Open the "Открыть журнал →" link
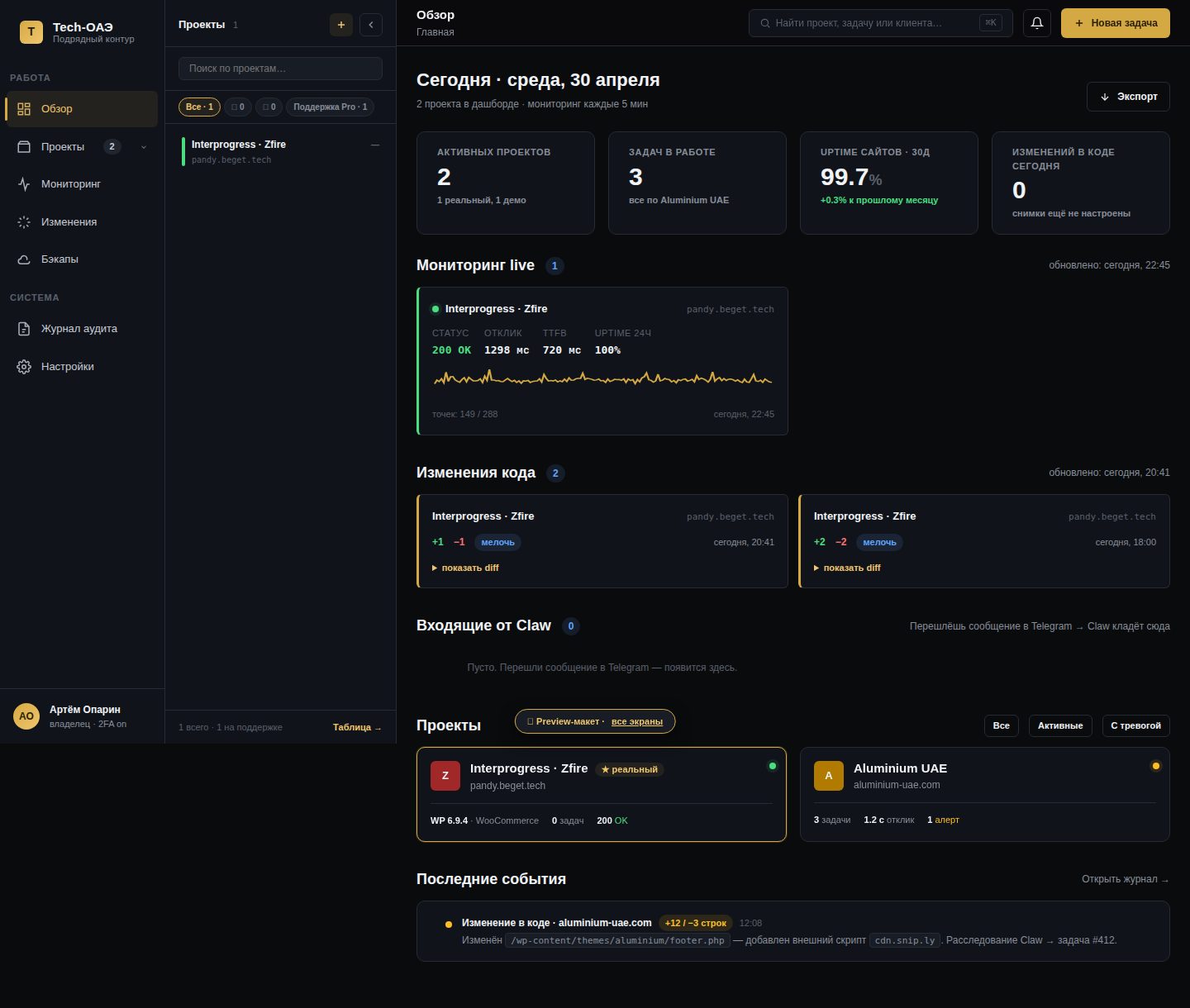Image resolution: width=1190 pixels, height=1008 pixels. [x=1126, y=879]
